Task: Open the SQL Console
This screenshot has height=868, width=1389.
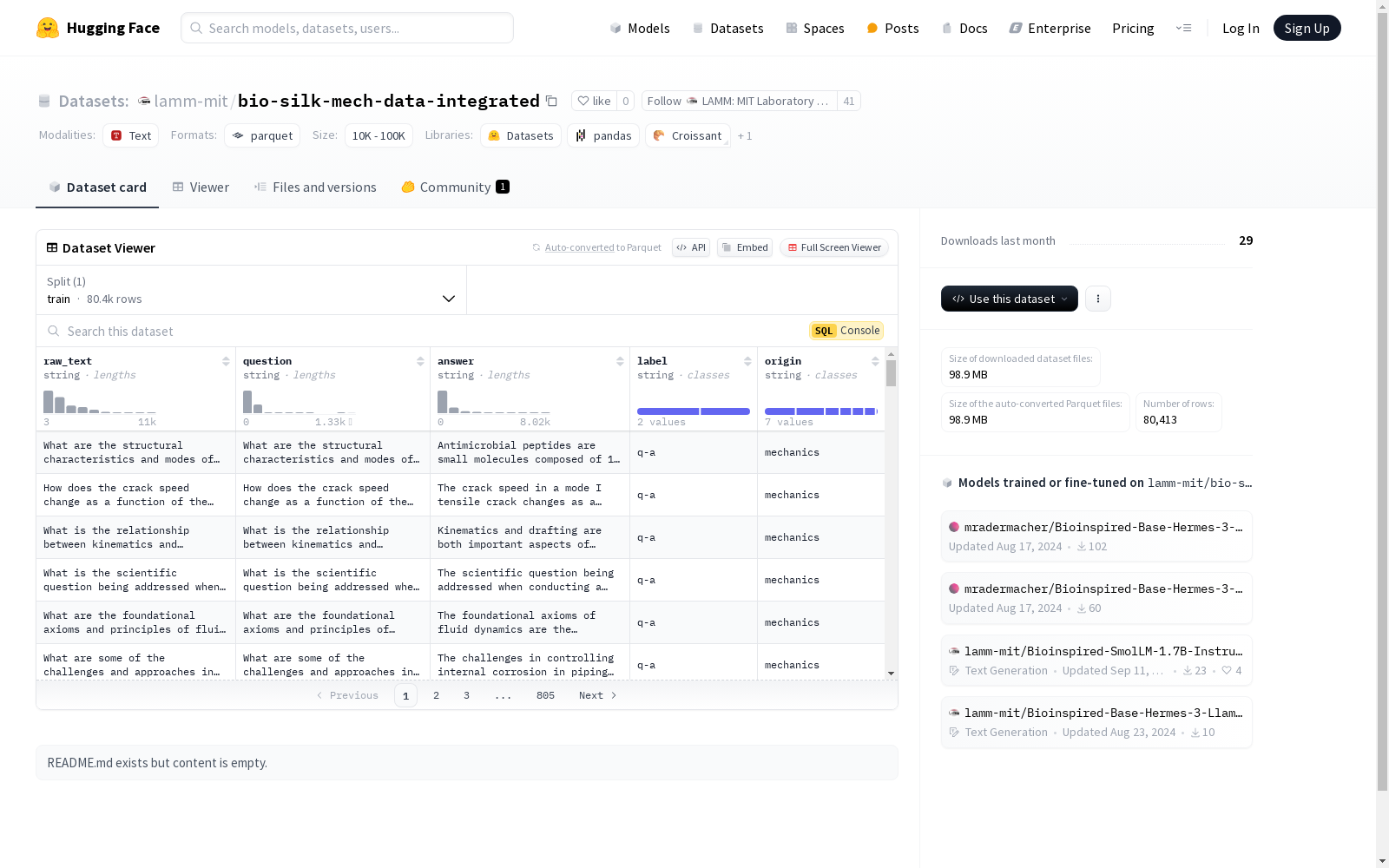Action: [x=846, y=331]
